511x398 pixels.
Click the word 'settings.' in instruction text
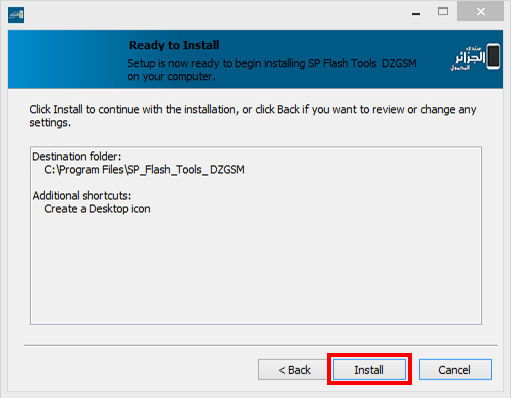(x=50, y=123)
